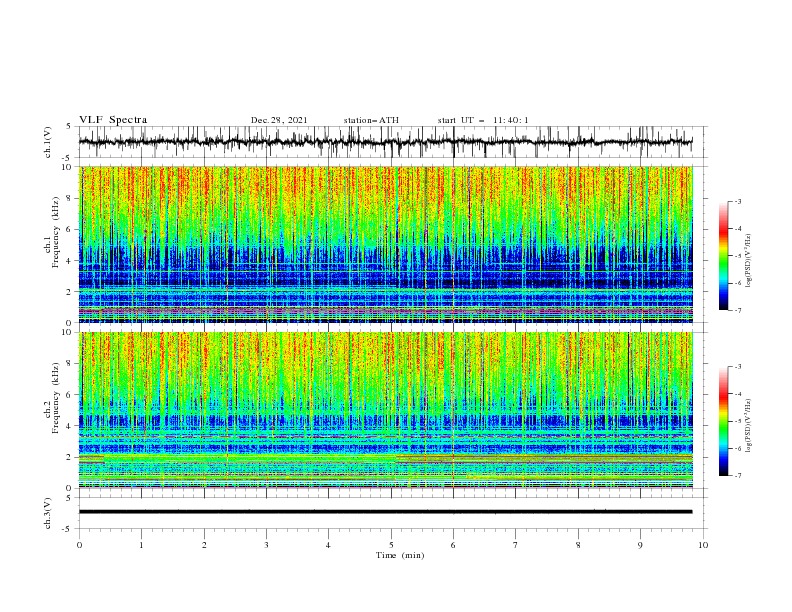Click the '0' tick on the Time axis
The height and width of the screenshot is (612, 792).
79,545
